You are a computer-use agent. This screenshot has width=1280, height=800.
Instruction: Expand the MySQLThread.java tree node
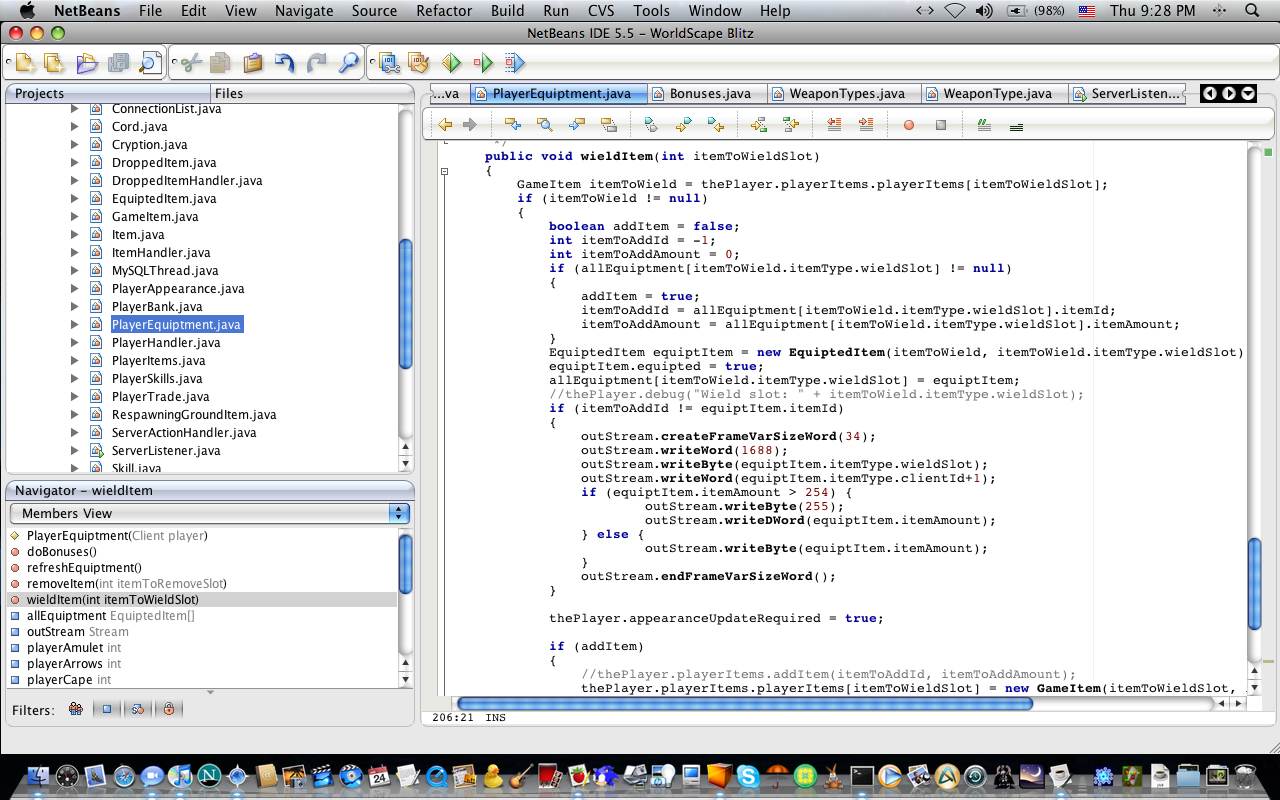tap(74, 271)
